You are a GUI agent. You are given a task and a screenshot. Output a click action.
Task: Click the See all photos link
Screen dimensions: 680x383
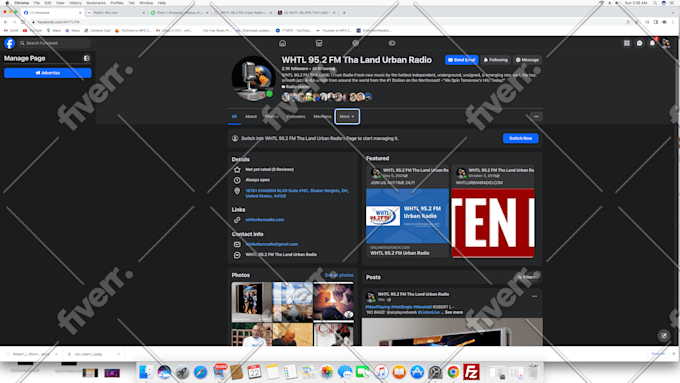click(x=339, y=275)
